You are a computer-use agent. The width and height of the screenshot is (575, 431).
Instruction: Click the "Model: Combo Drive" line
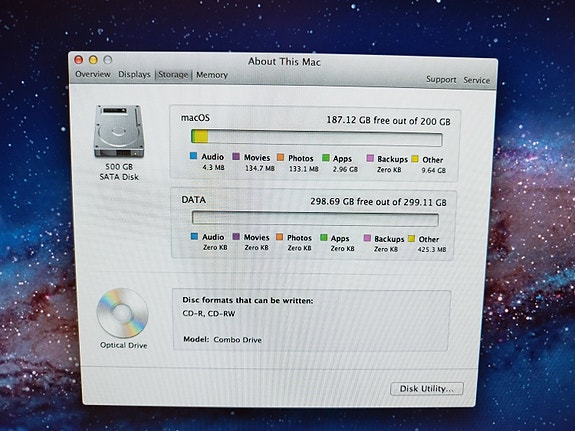point(222,340)
